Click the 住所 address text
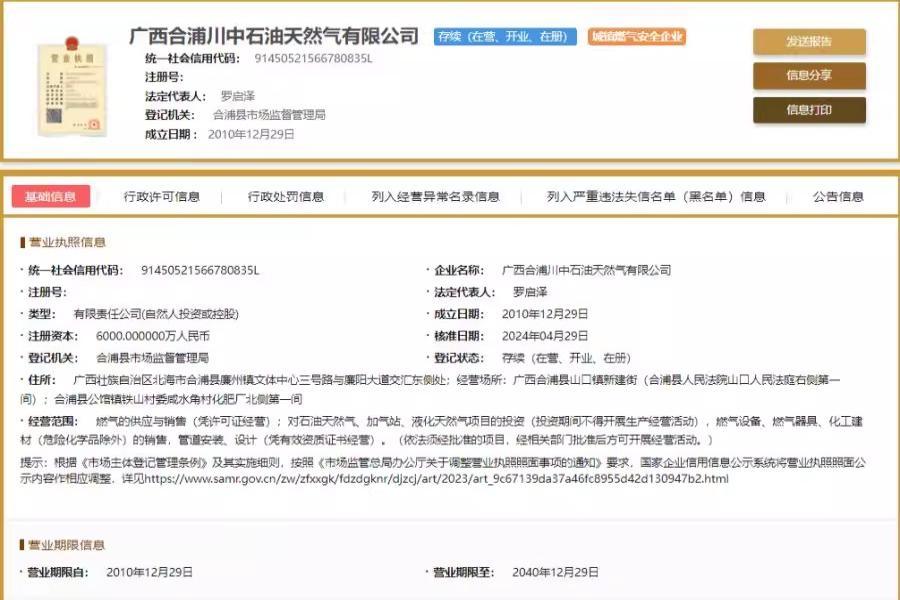Image resolution: width=900 pixels, height=600 pixels. pyautogui.click(x=430, y=389)
